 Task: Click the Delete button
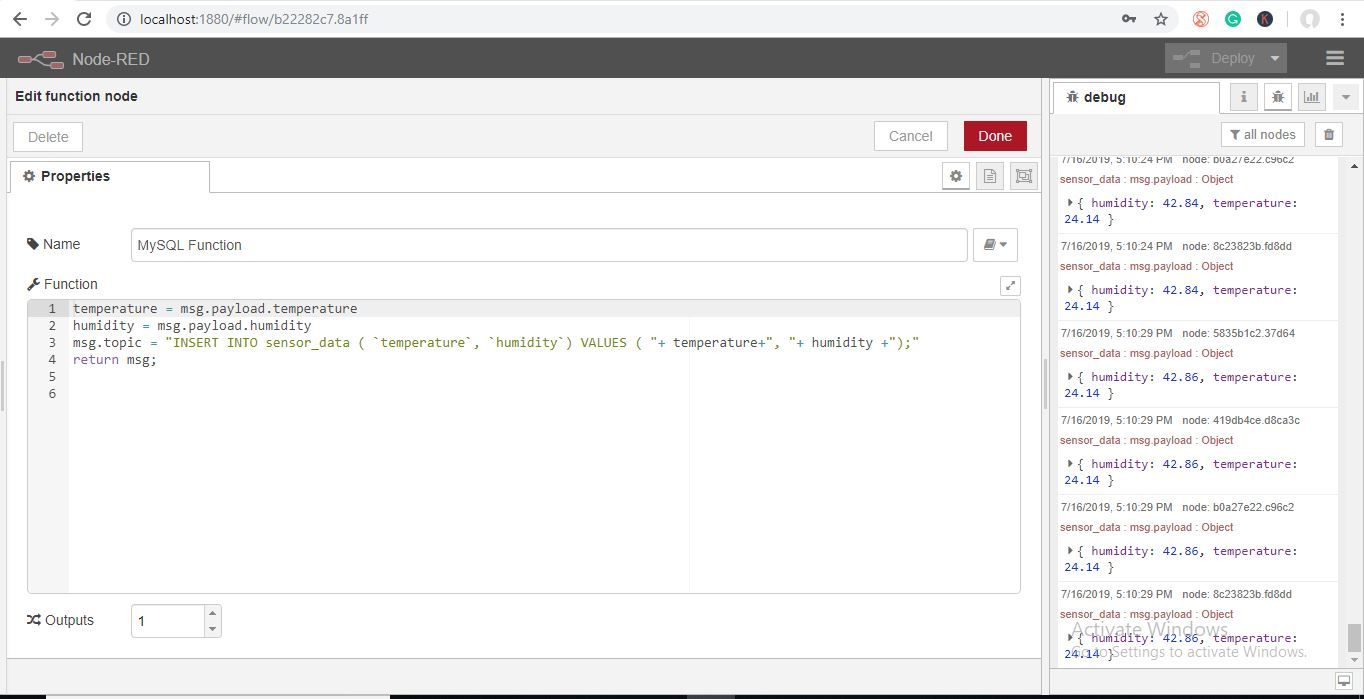48,137
